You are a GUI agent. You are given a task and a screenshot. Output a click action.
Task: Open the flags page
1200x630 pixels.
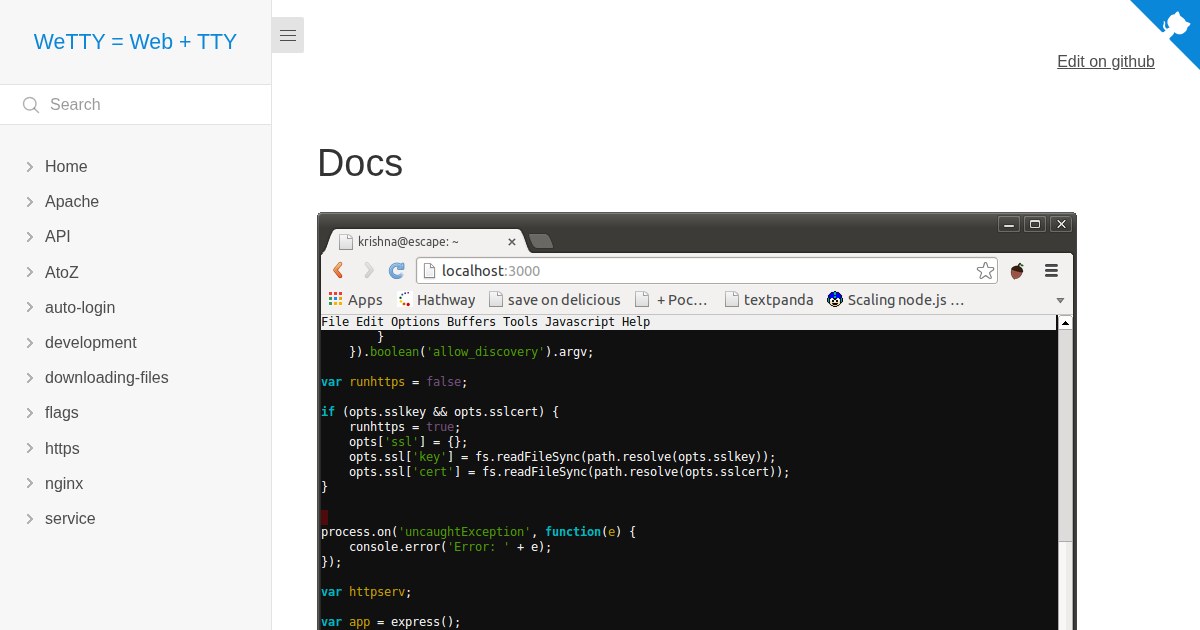click(x=62, y=413)
